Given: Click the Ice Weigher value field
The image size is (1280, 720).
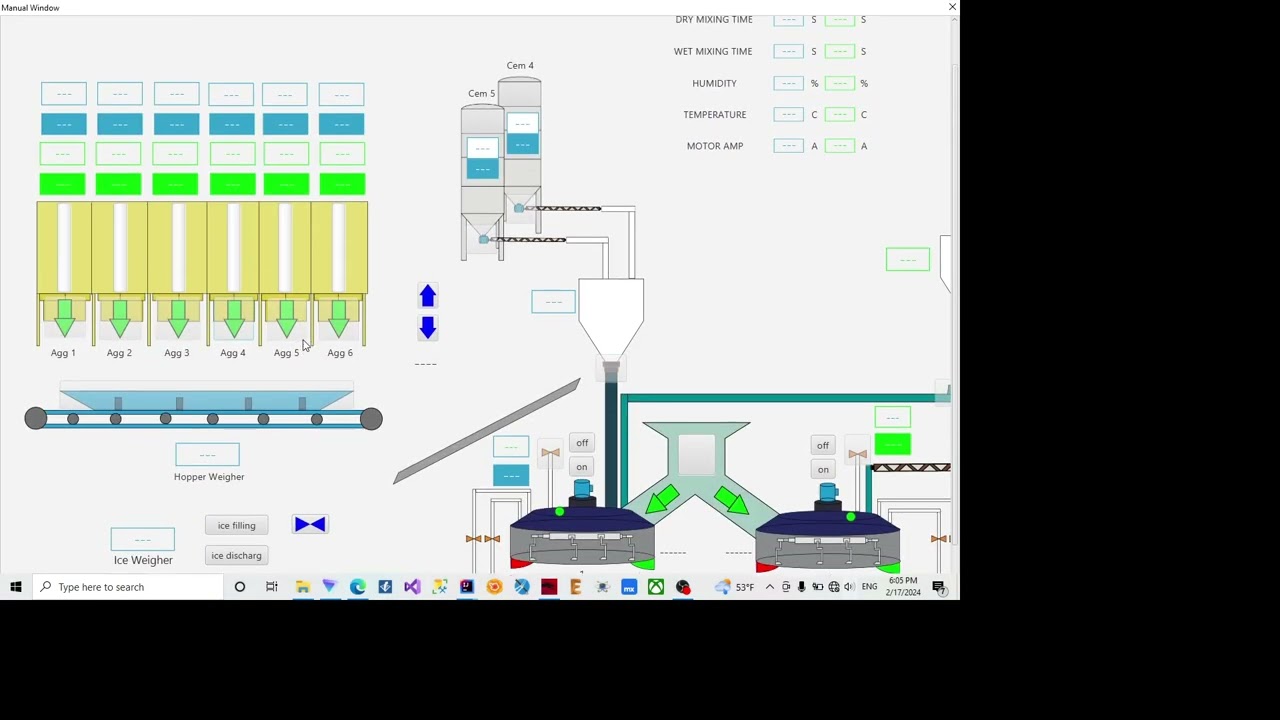Looking at the screenshot, I should tap(142, 540).
